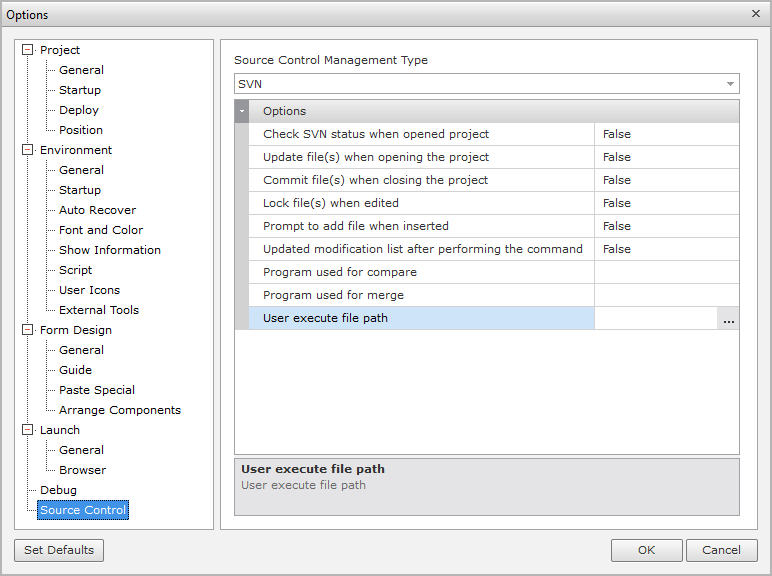The width and height of the screenshot is (772, 576).
Task: Close the Options dialog window
Action: [755, 14]
